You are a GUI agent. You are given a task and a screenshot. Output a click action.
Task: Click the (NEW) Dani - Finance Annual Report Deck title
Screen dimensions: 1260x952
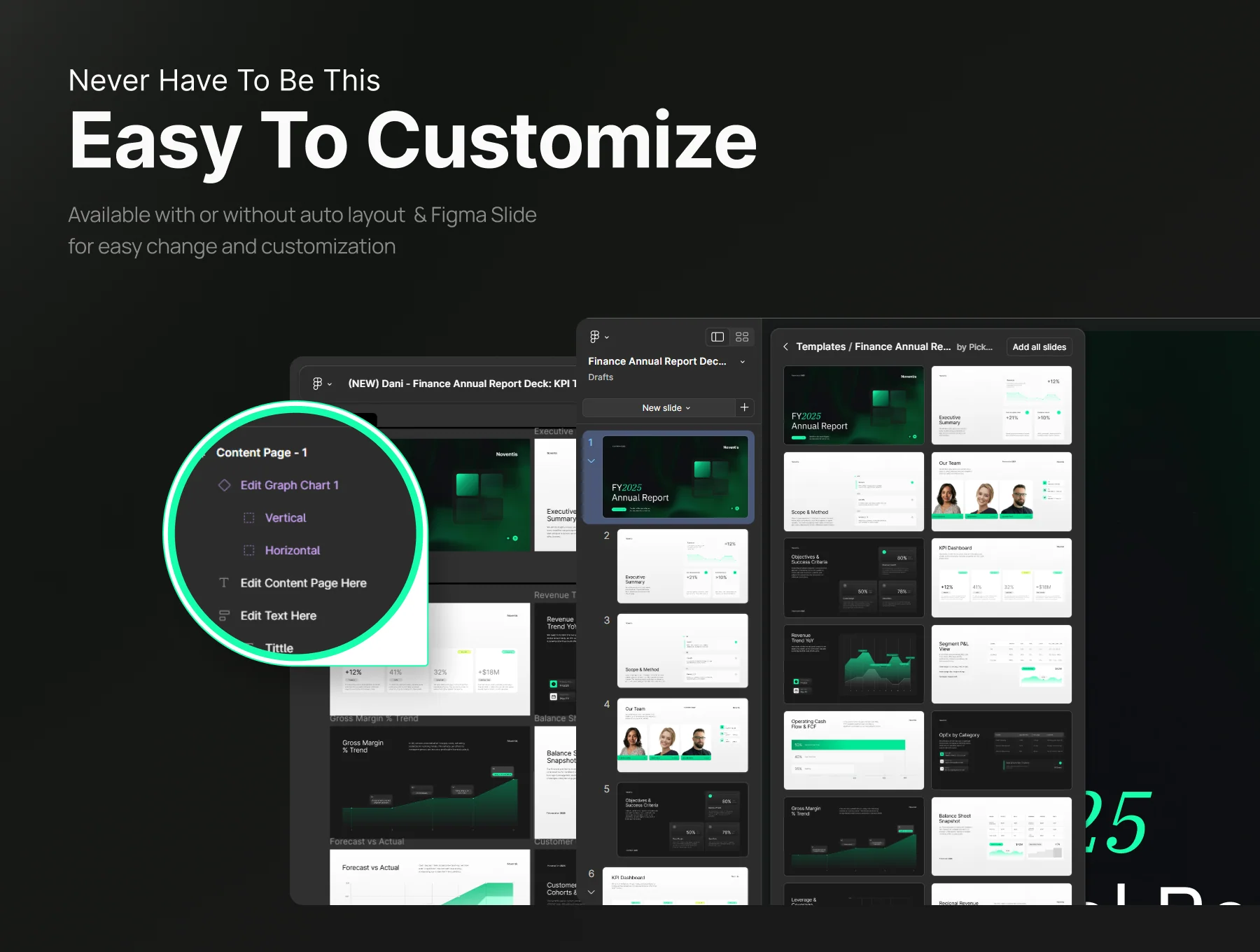(462, 384)
